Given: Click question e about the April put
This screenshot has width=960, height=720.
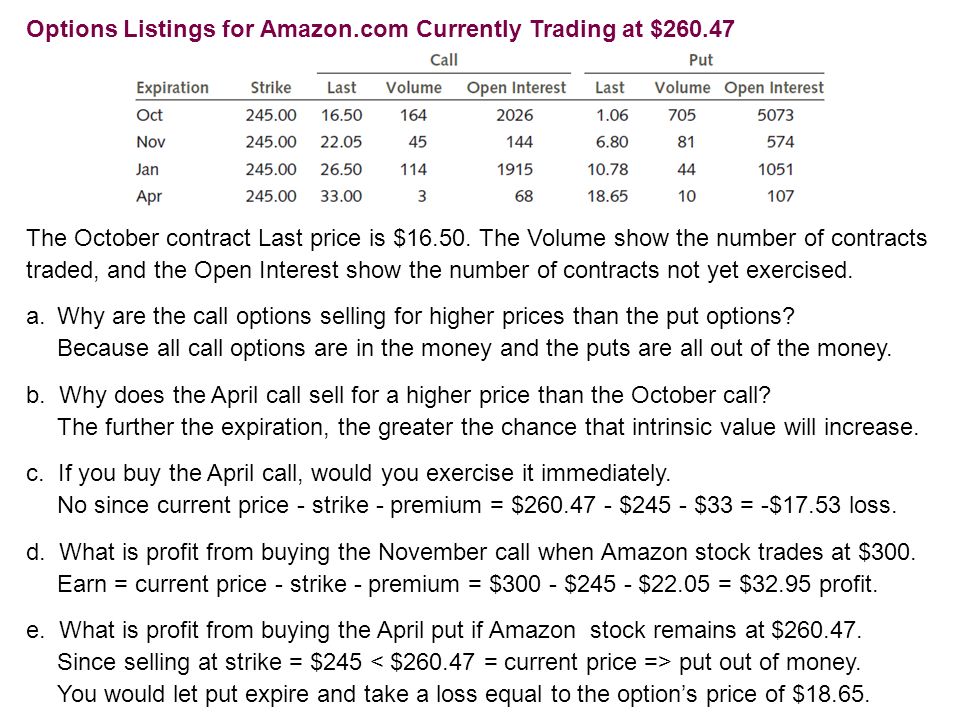Looking at the screenshot, I should point(444,630).
